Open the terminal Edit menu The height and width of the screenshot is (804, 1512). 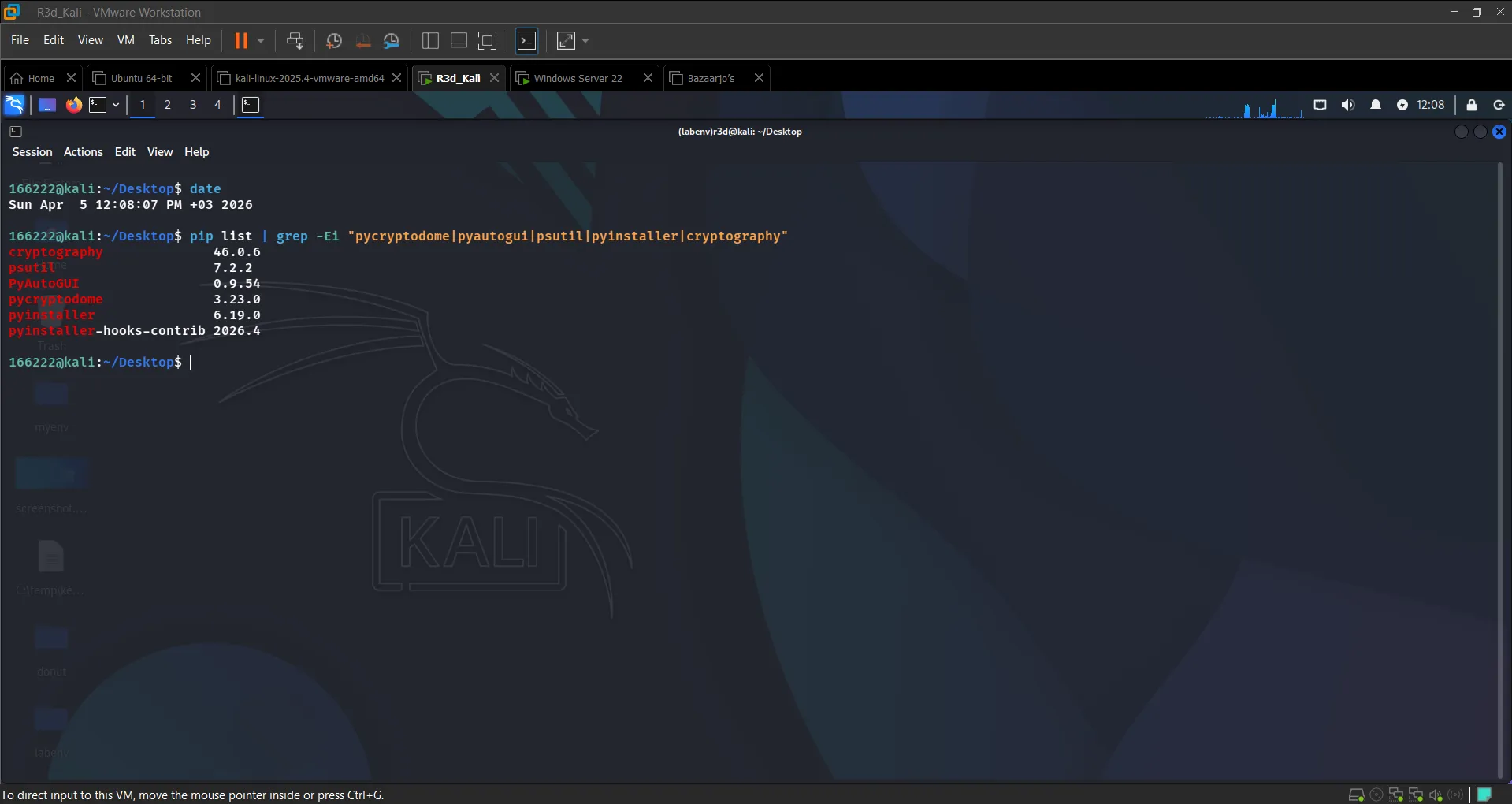click(x=124, y=152)
